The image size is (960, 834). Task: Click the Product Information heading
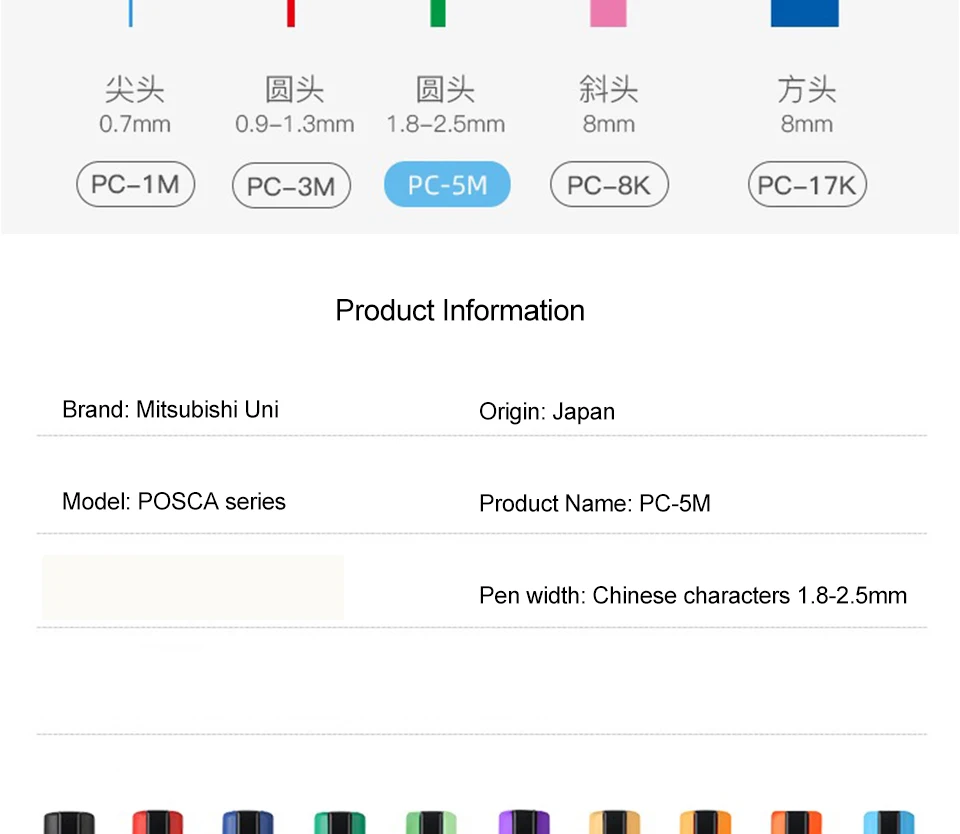click(460, 310)
